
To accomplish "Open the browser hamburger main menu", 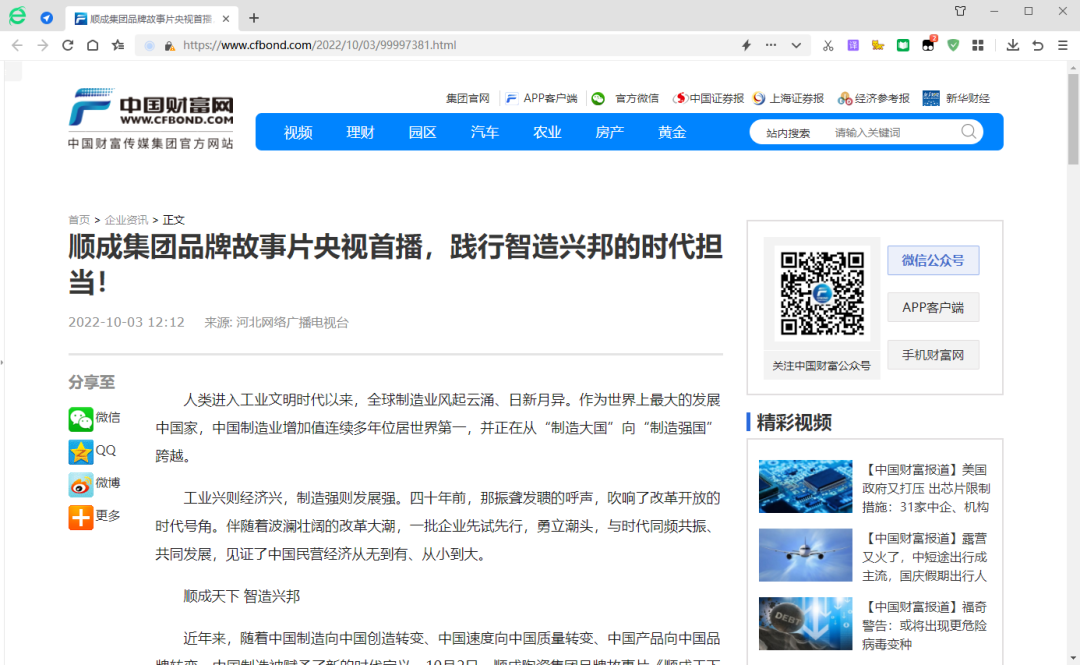I will point(1062,45).
